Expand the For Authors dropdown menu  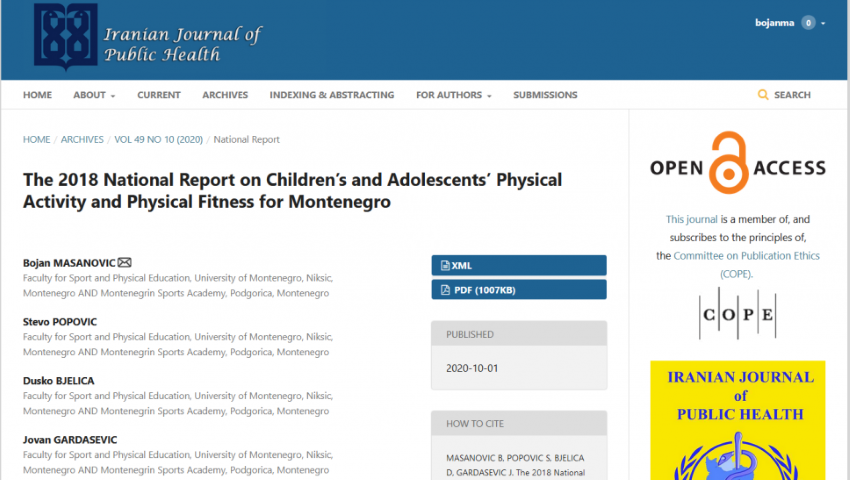point(454,95)
